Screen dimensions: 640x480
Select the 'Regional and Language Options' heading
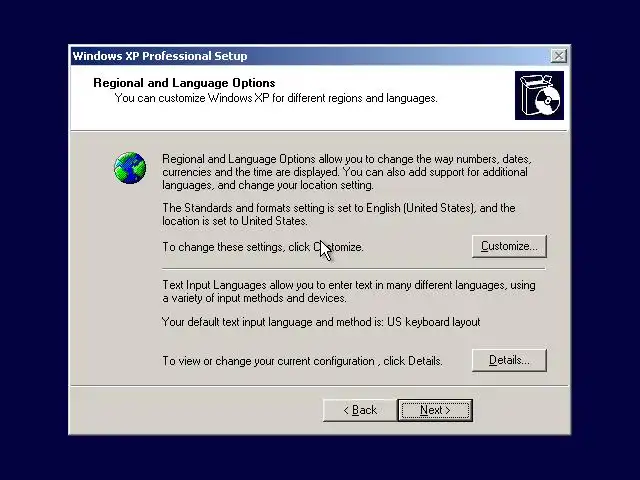184,83
